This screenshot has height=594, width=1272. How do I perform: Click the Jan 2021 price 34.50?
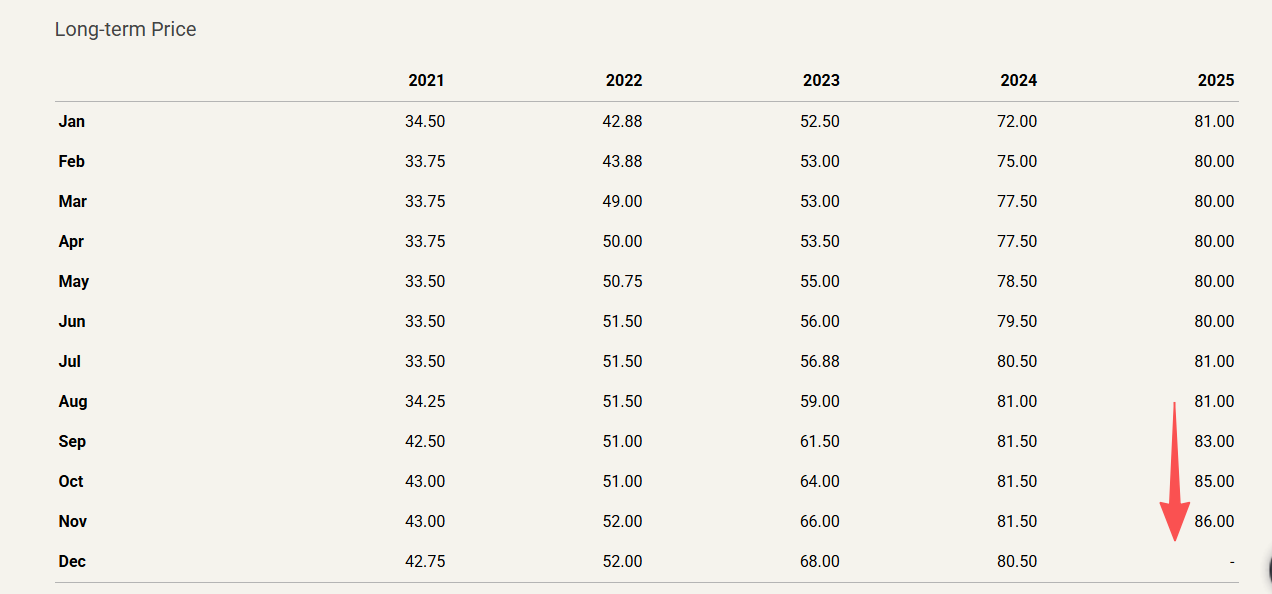point(425,122)
